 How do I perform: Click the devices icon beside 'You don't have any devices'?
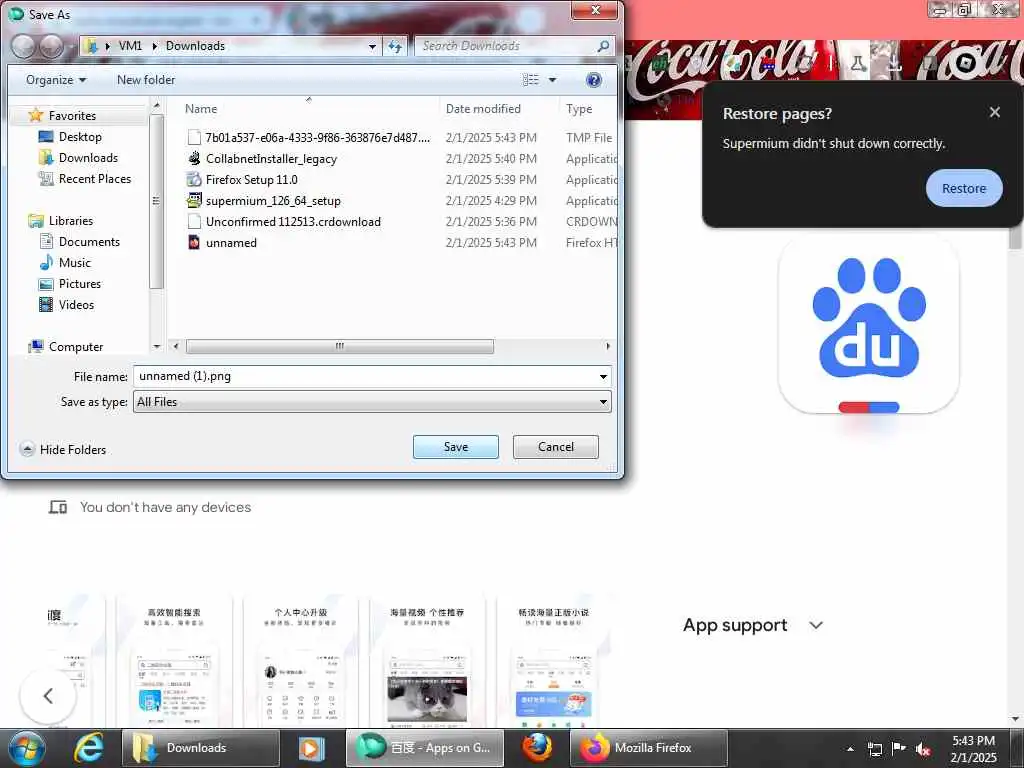point(58,507)
